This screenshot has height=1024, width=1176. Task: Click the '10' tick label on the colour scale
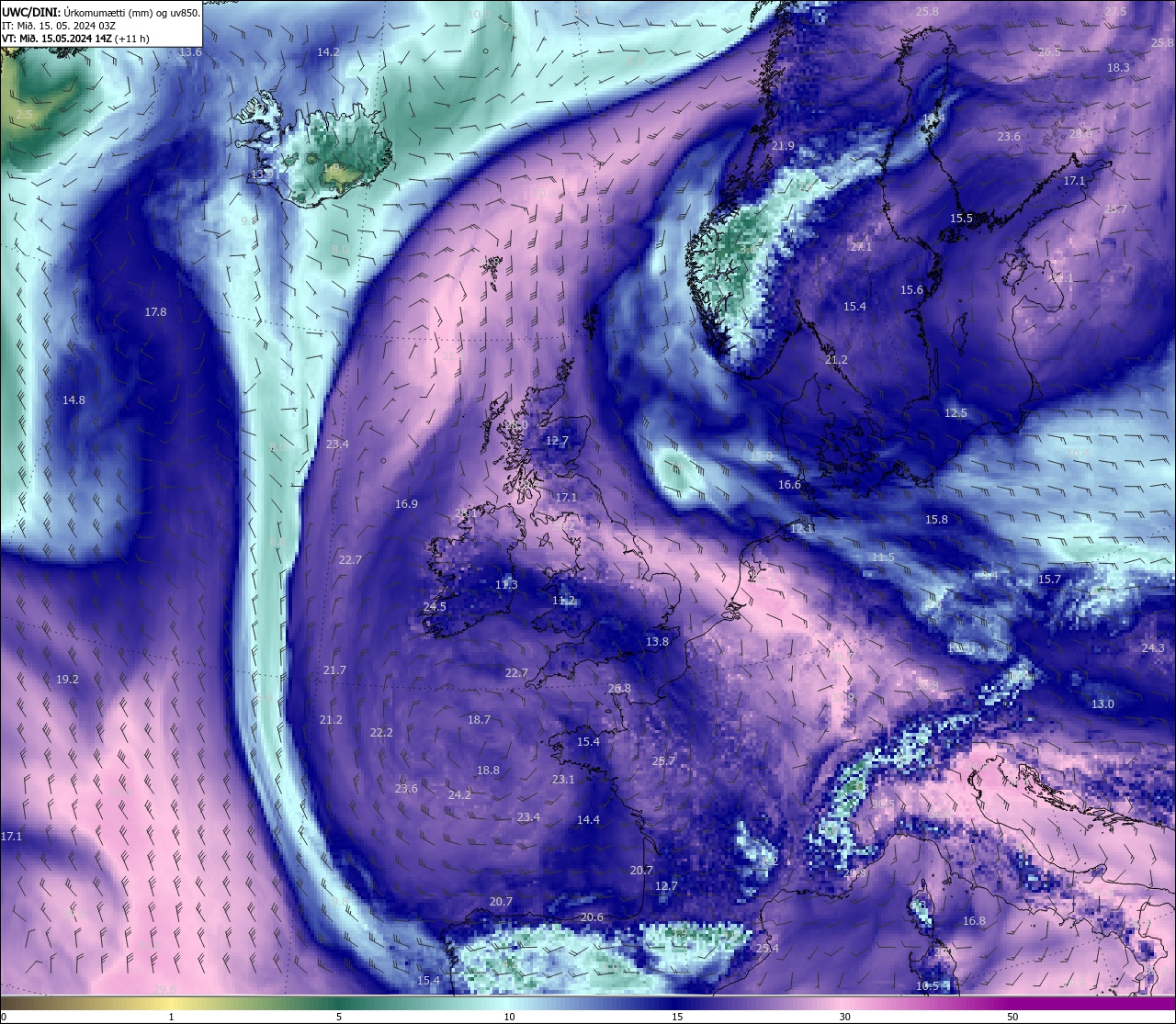click(509, 1017)
